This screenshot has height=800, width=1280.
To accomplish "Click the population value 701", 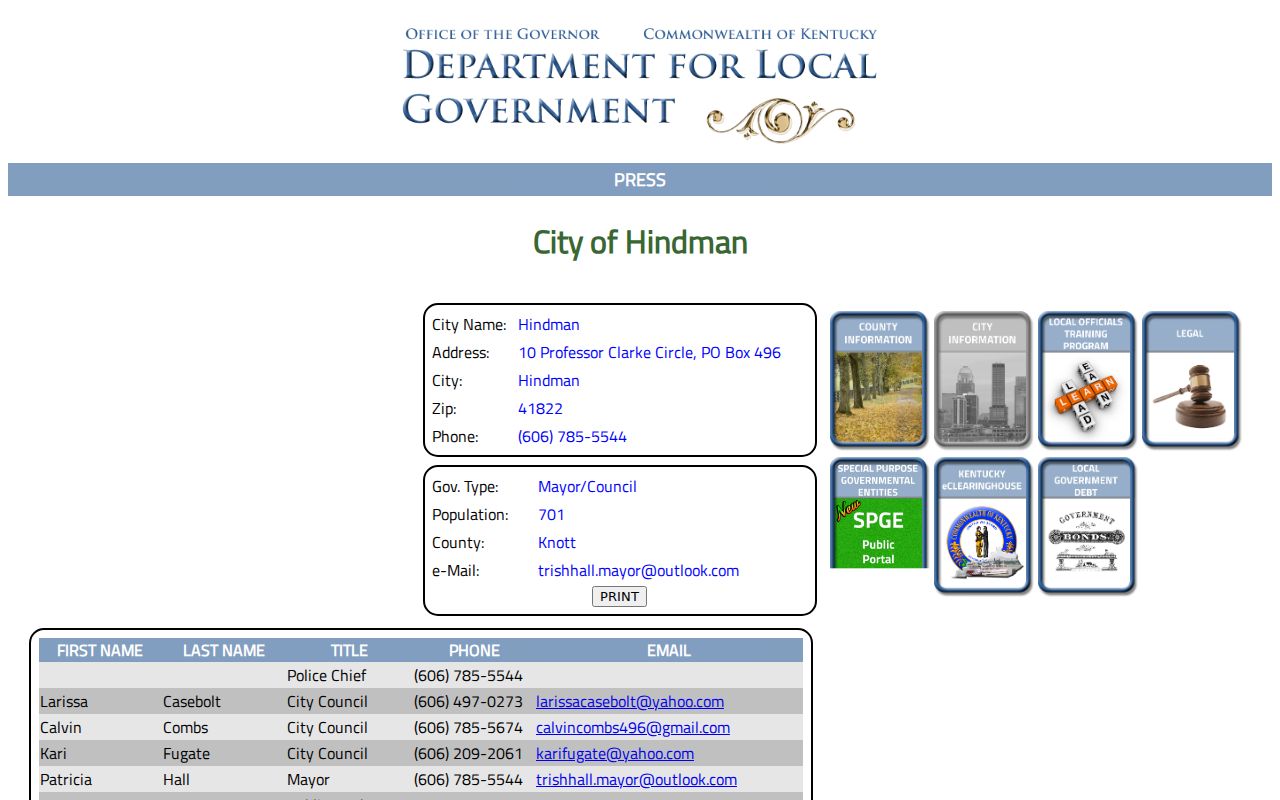I will [551, 515].
